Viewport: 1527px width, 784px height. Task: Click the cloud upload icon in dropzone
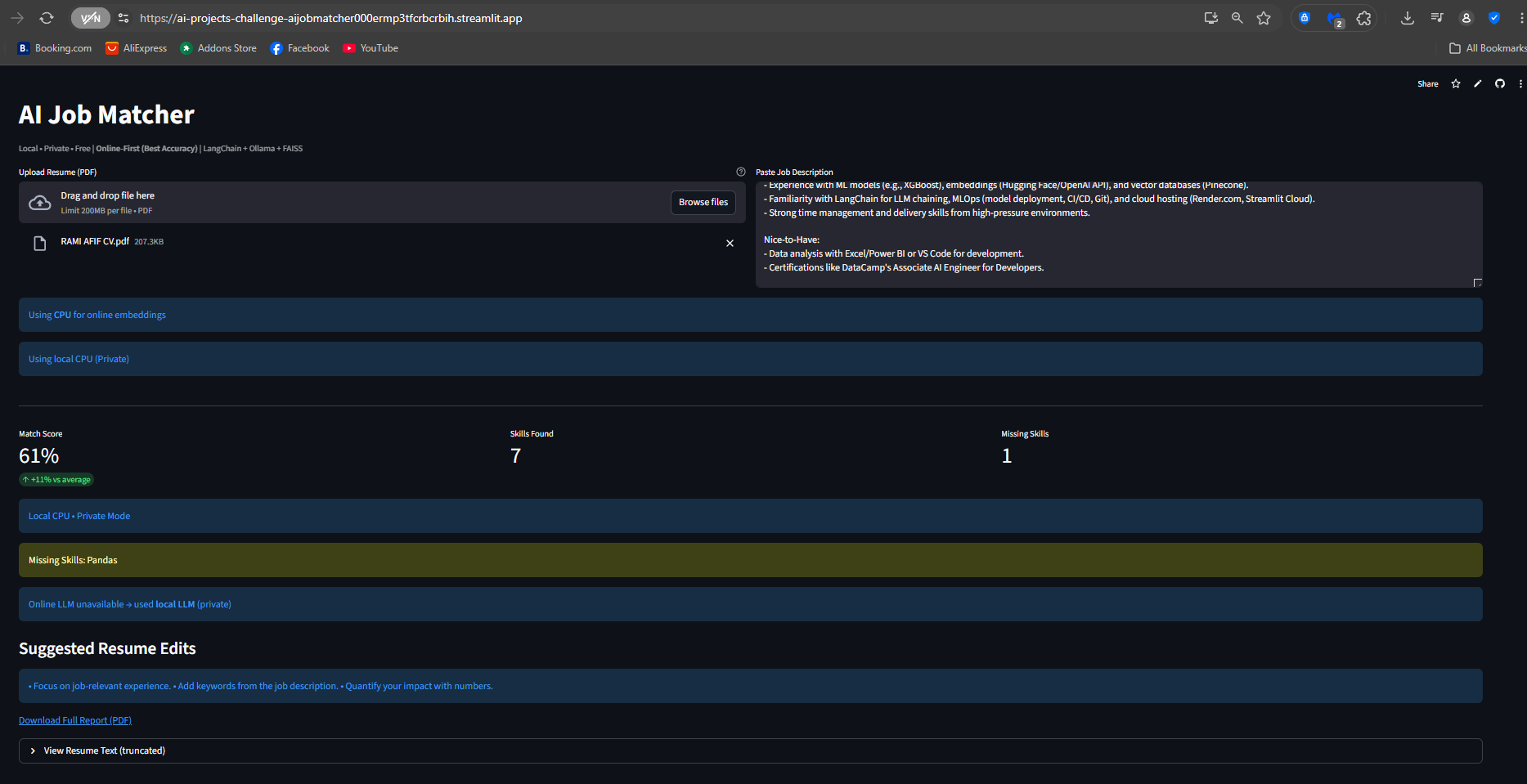[40, 203]
